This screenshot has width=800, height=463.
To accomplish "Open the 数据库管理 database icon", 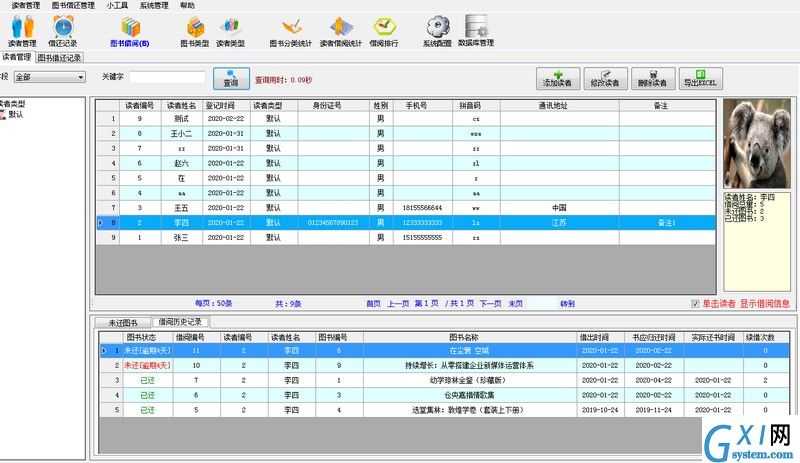I will coord(476,31).
